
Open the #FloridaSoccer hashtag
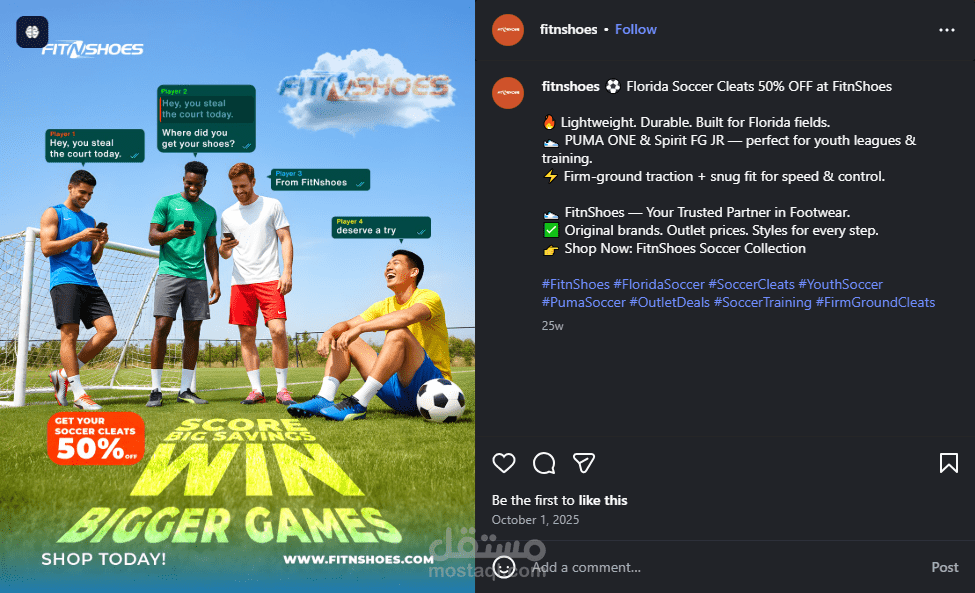tap(659, 284)
